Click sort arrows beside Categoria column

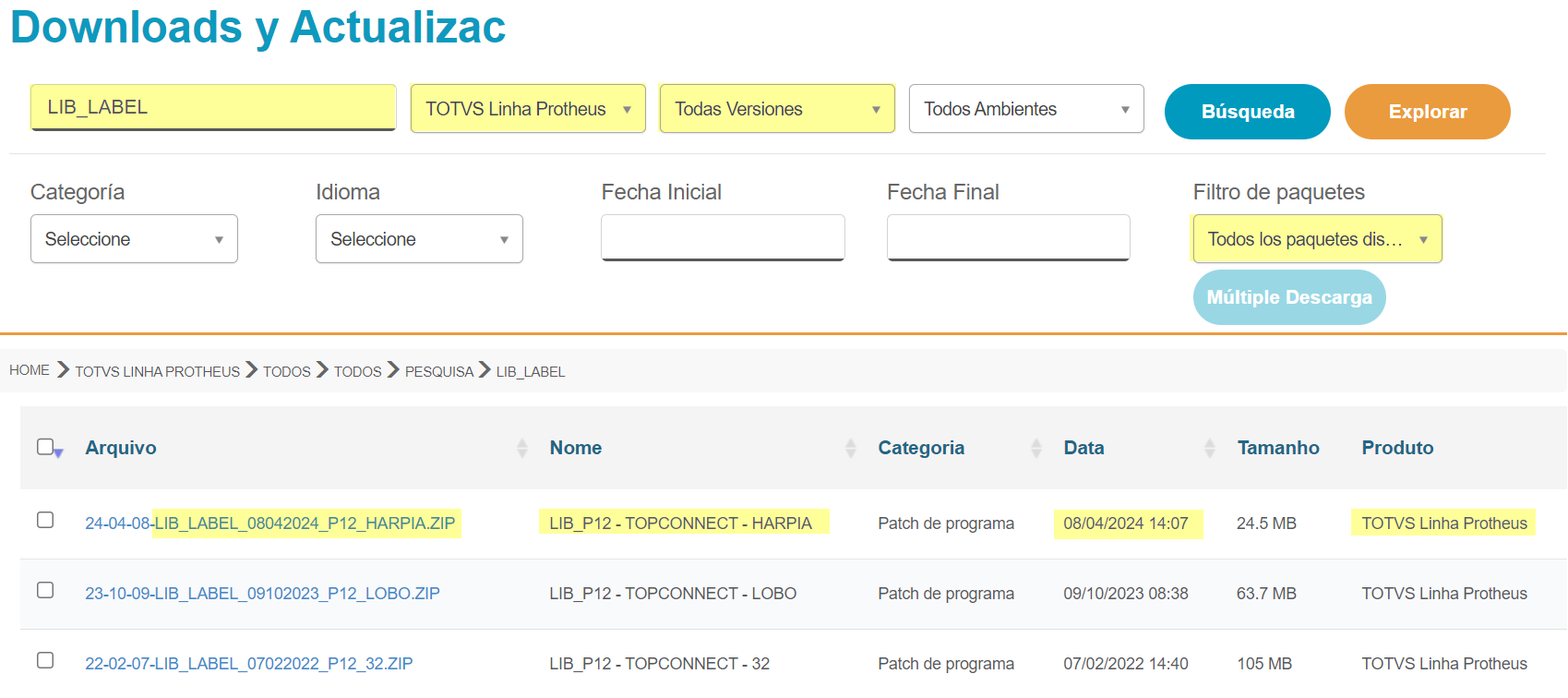click(x=1035, y=448)
